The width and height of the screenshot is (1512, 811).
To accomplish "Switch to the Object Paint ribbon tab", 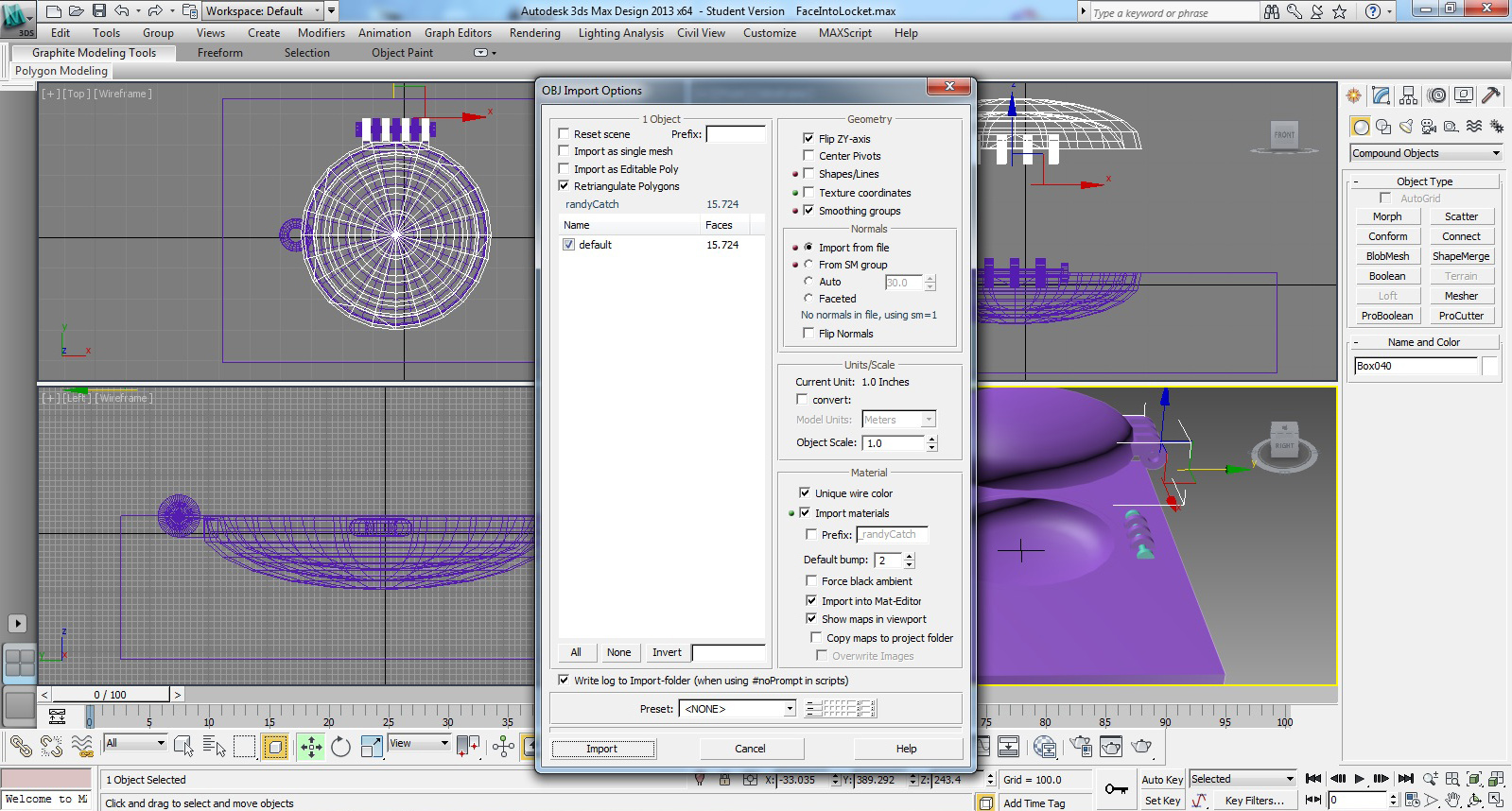I will coord(402,53).
